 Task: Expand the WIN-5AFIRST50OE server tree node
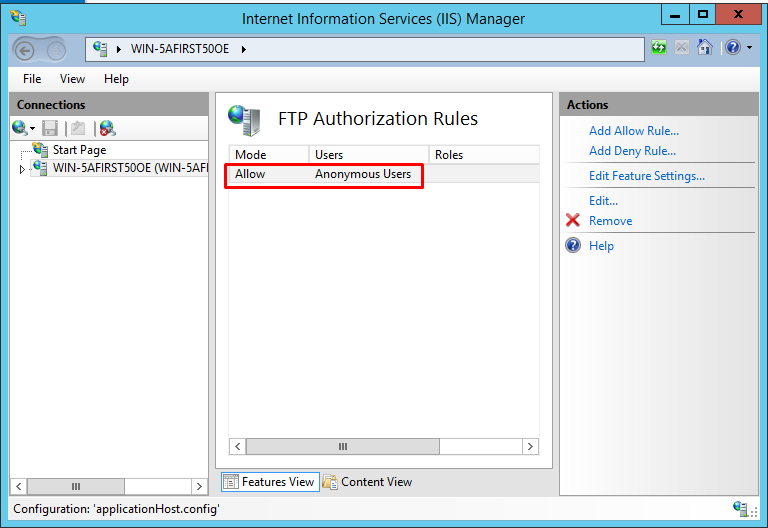coord(22,169)
